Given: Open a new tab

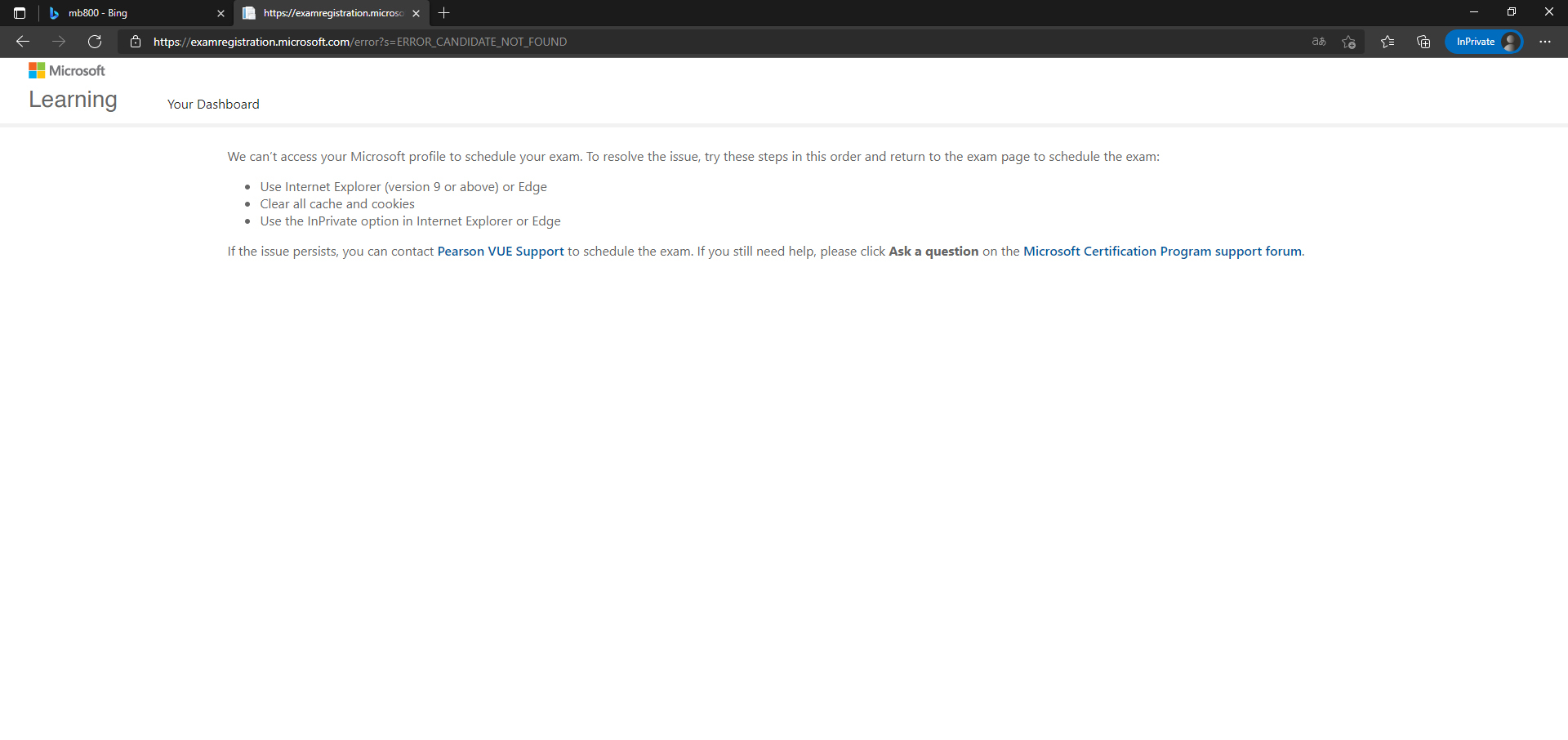Looking at the screenshot, I should (444, 13).
